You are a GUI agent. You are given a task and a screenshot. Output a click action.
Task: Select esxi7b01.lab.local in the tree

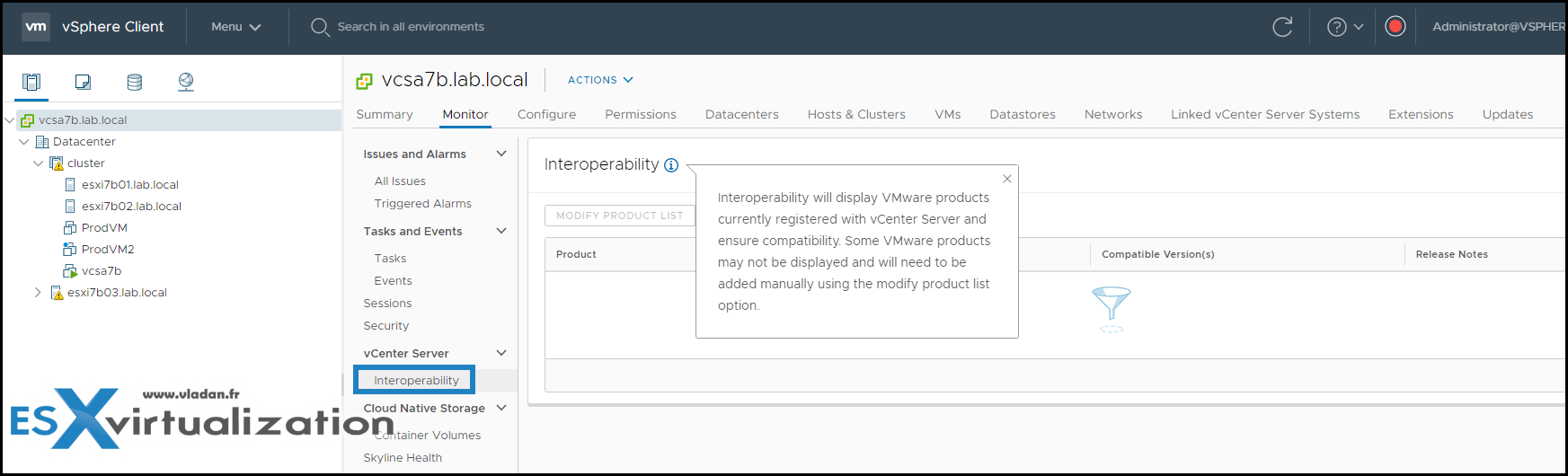[x=130, y=185]
